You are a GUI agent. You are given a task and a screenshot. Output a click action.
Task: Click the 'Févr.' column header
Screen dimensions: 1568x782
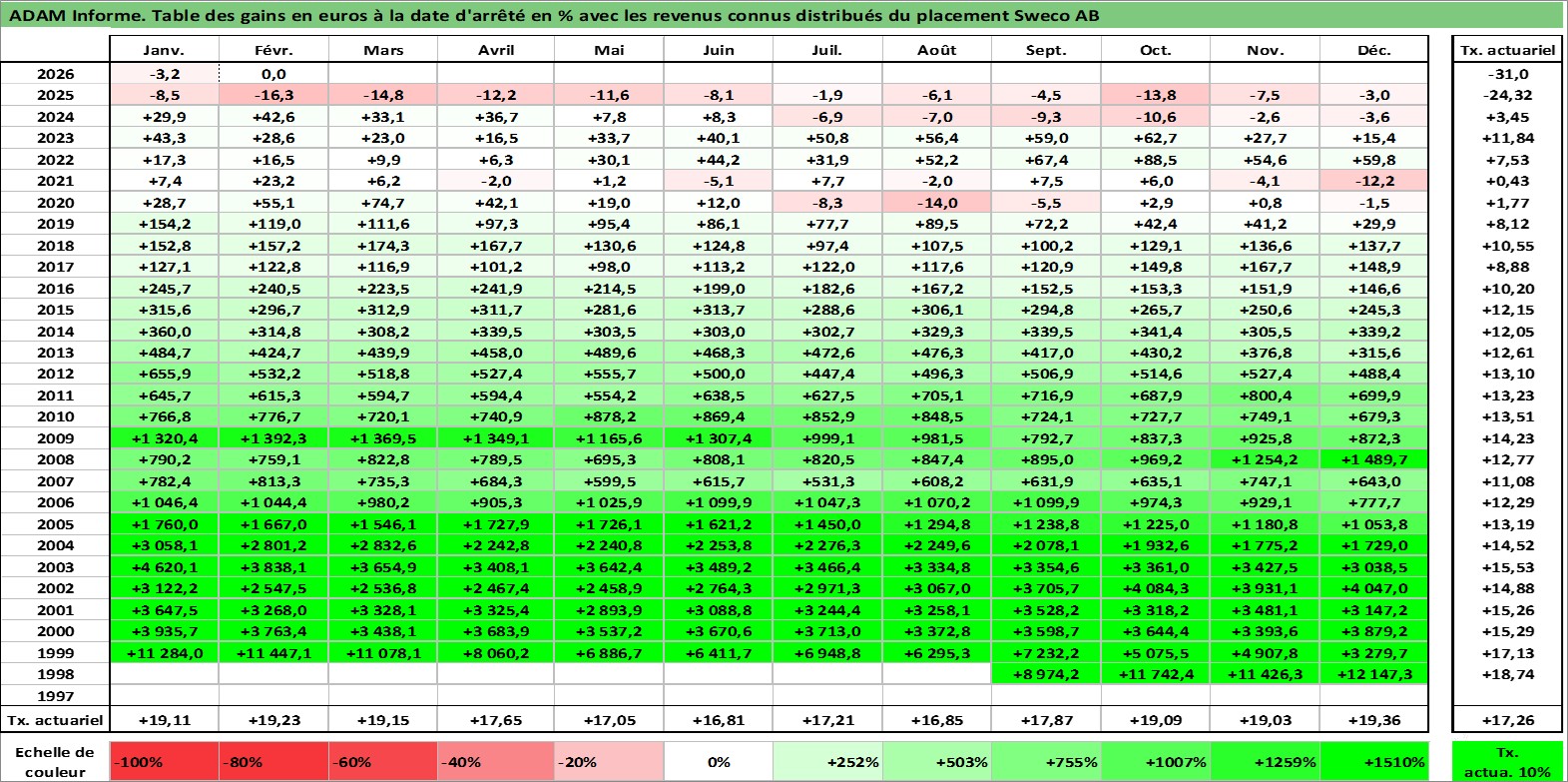point(273,50)
